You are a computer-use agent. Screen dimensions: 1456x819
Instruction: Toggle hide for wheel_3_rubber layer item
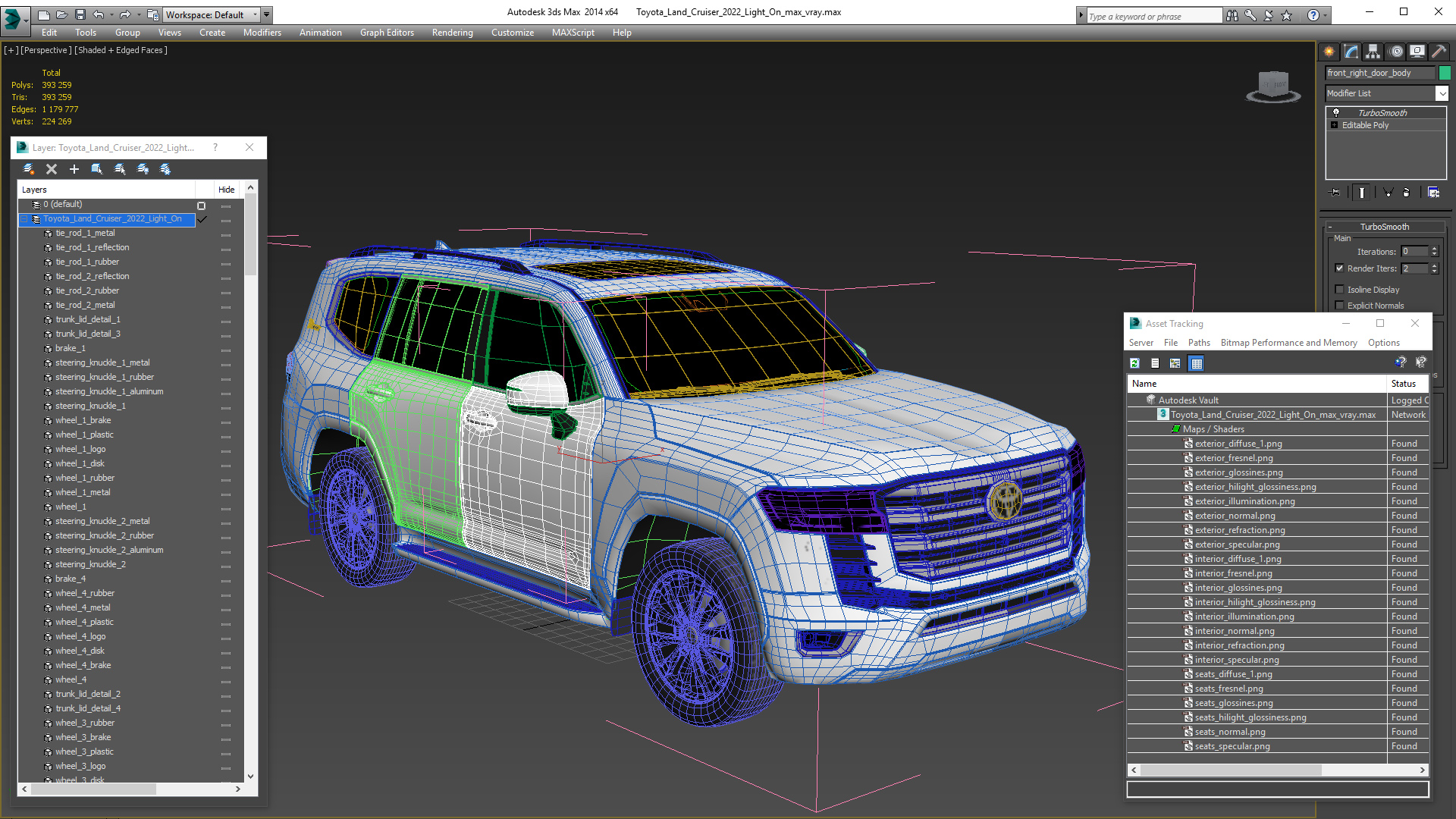[226, 723]
